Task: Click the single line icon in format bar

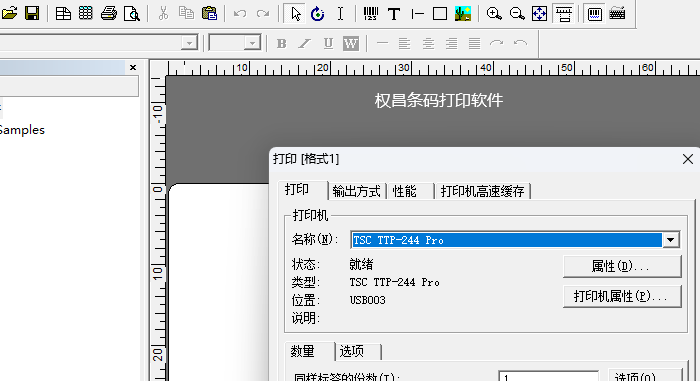Action: click(382, 43)
